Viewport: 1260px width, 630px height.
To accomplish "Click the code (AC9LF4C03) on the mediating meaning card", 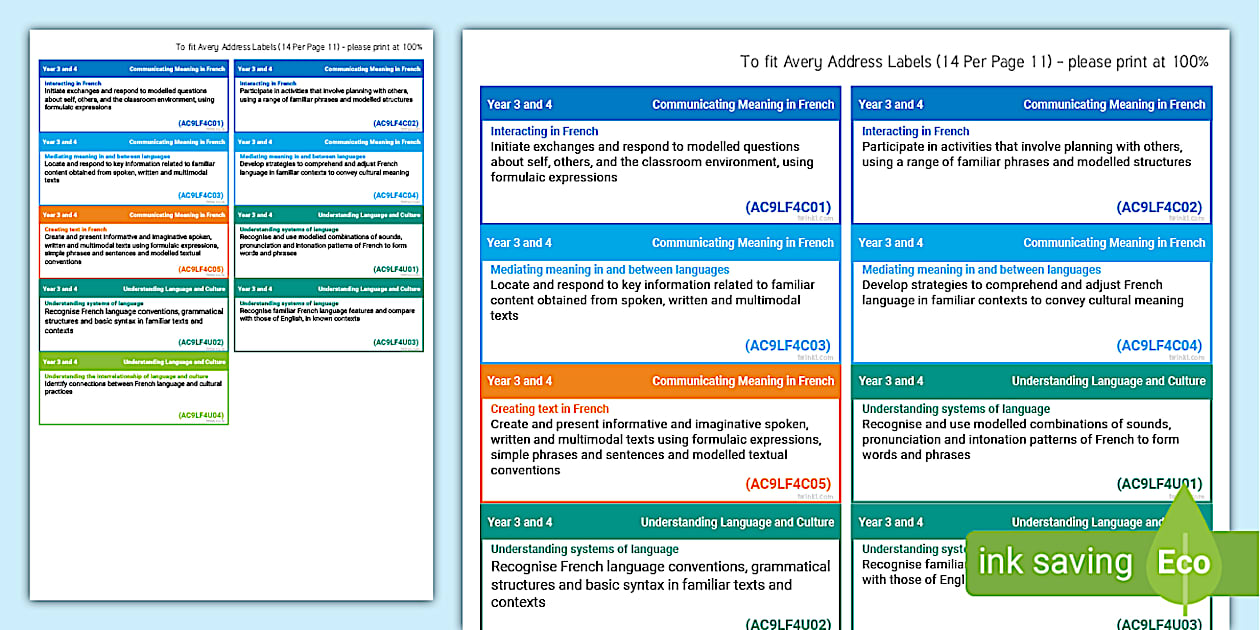I will click(788, 345).
